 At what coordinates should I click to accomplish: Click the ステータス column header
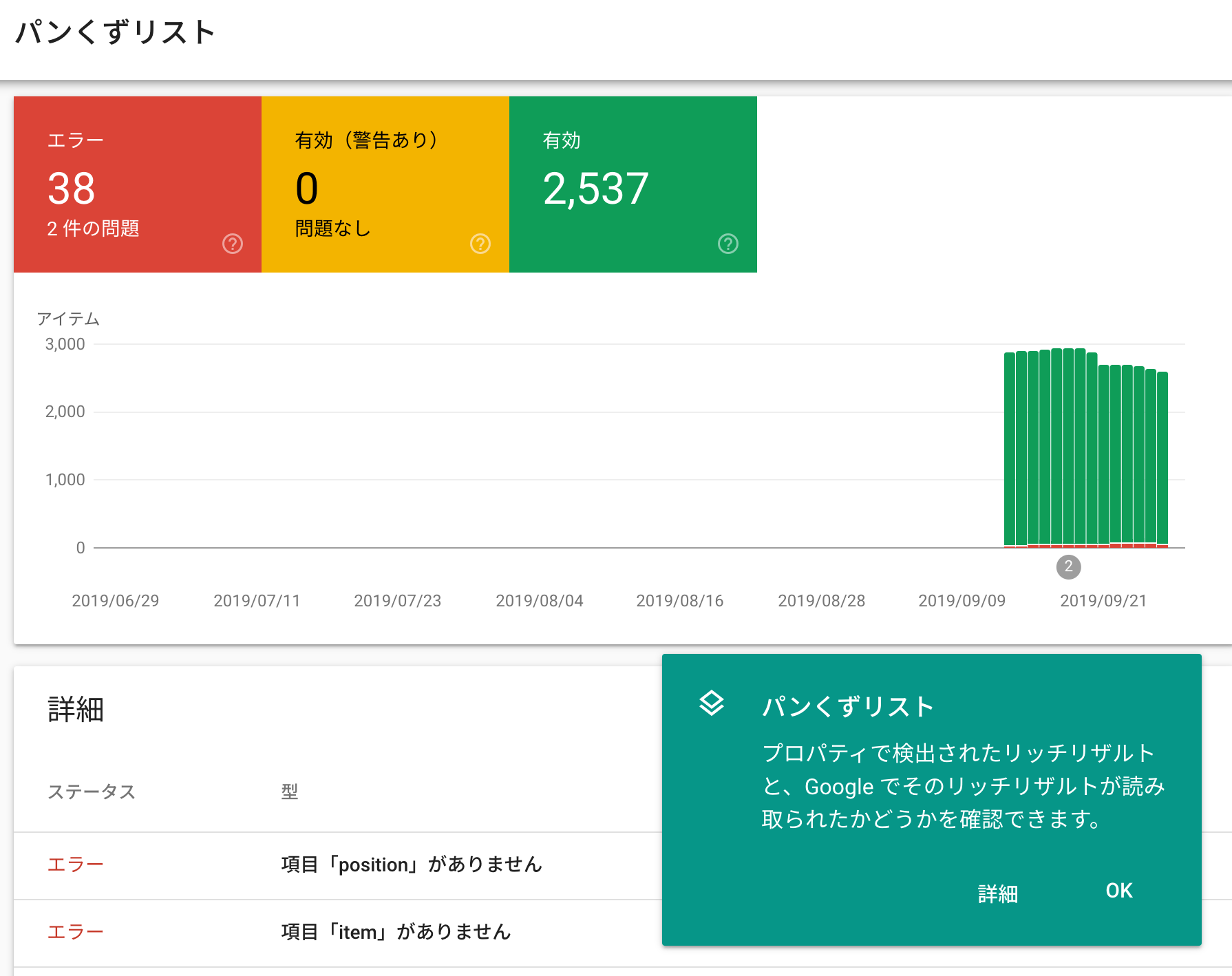[x=92, y=792]
